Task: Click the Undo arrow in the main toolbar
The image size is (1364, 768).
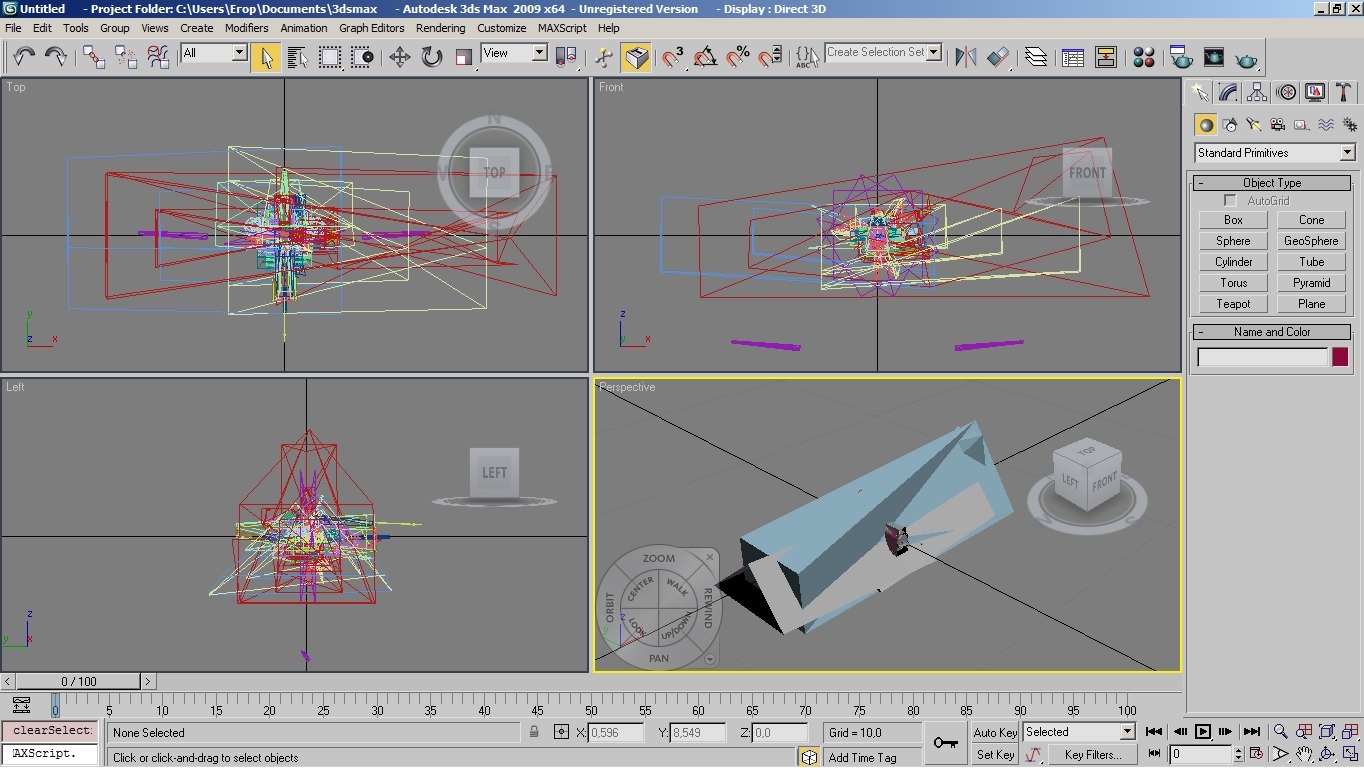Action: 24,57
